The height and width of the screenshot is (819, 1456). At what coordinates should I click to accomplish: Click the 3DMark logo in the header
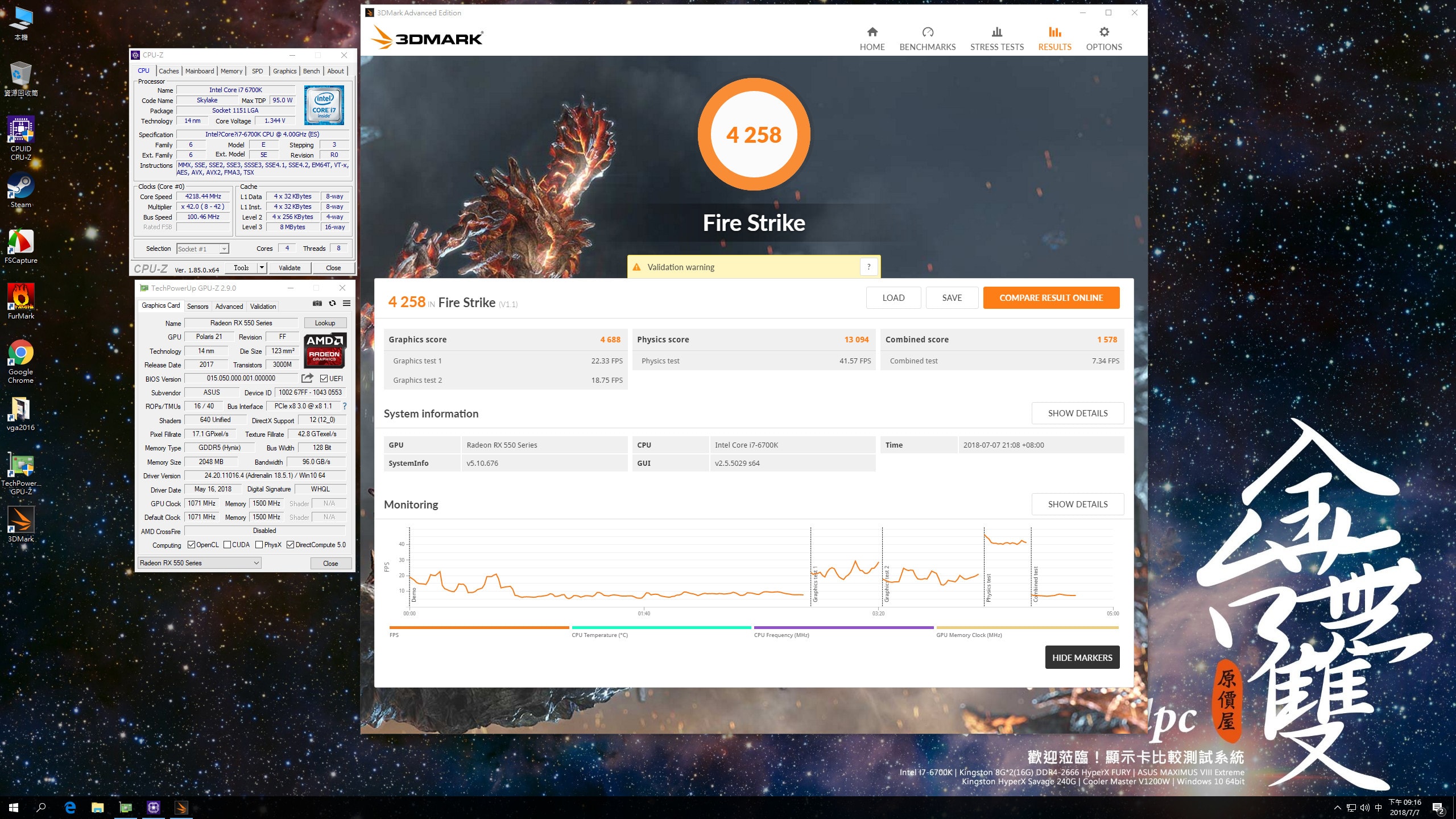tap(427, 38)
